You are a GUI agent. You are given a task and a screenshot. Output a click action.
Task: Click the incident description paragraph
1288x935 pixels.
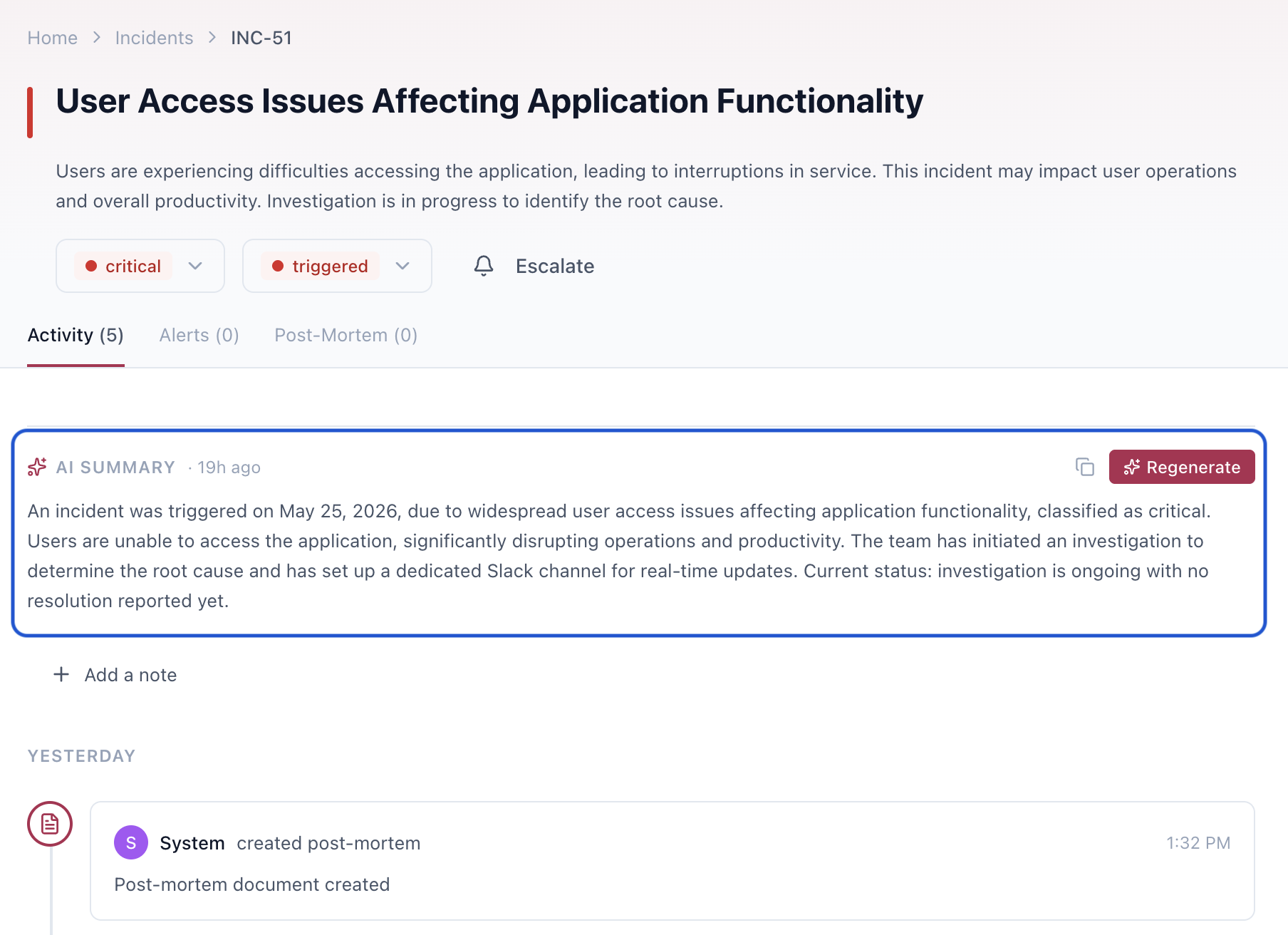pyautogui.click(x=646, y=186)
